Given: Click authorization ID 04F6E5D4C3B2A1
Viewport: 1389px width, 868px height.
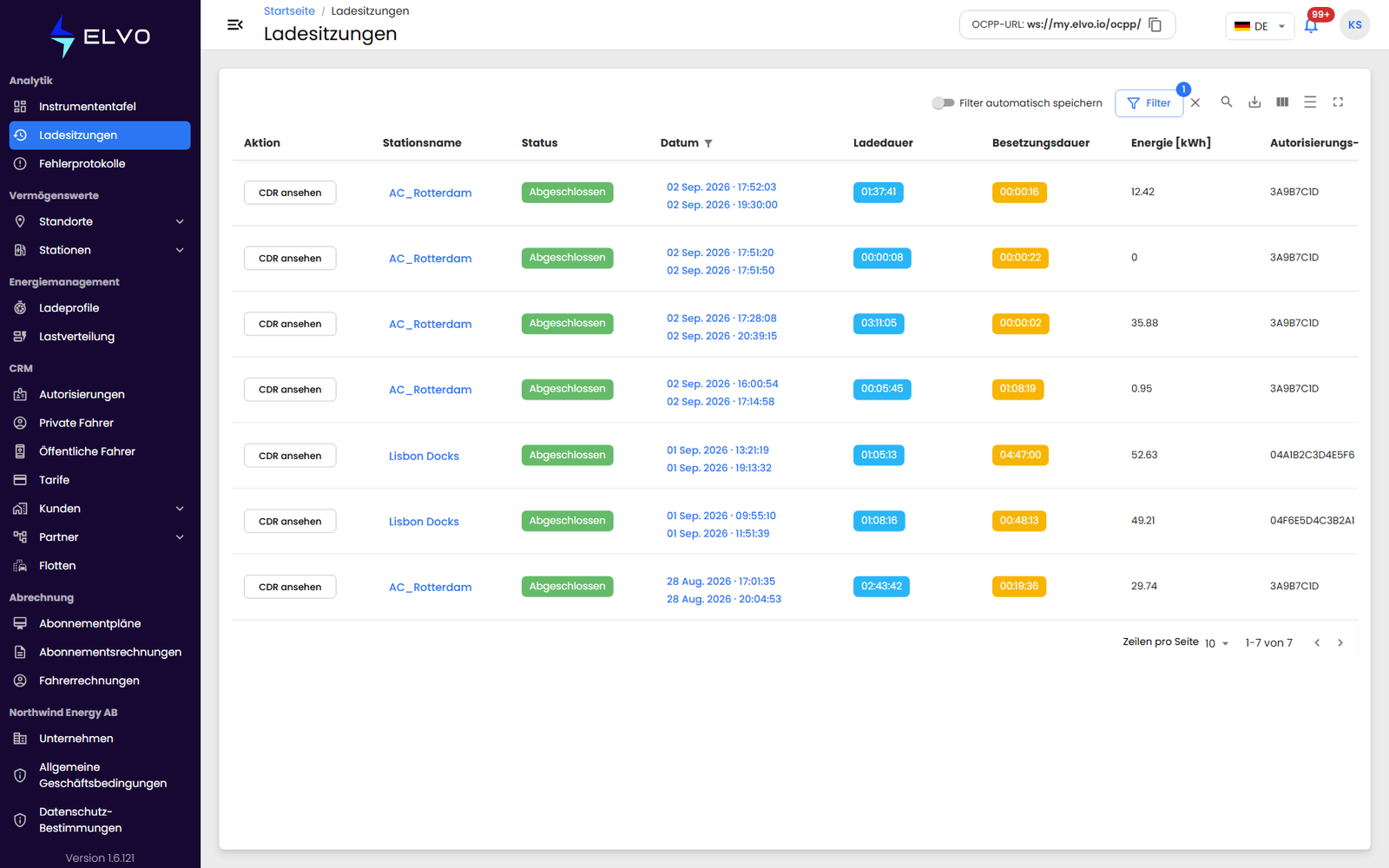Looking at the screenshot, I should [x=1312, y=521].
